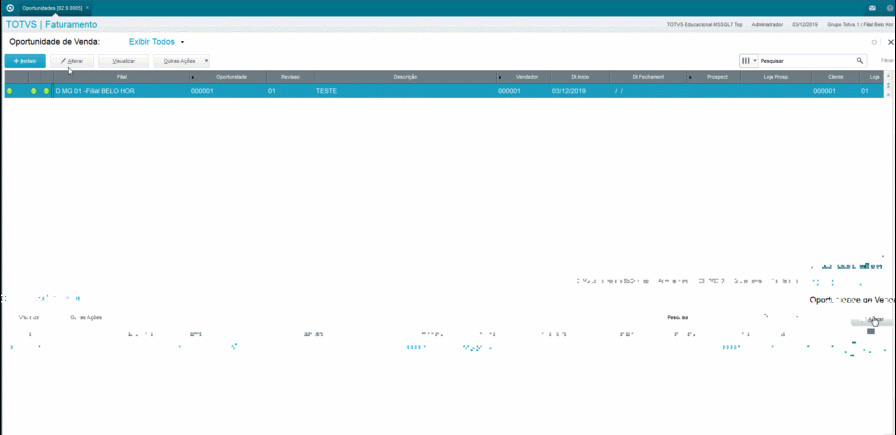Open the search column selector with the three bars
Screen dimensions: 896x435
click(x=749, y=61)
